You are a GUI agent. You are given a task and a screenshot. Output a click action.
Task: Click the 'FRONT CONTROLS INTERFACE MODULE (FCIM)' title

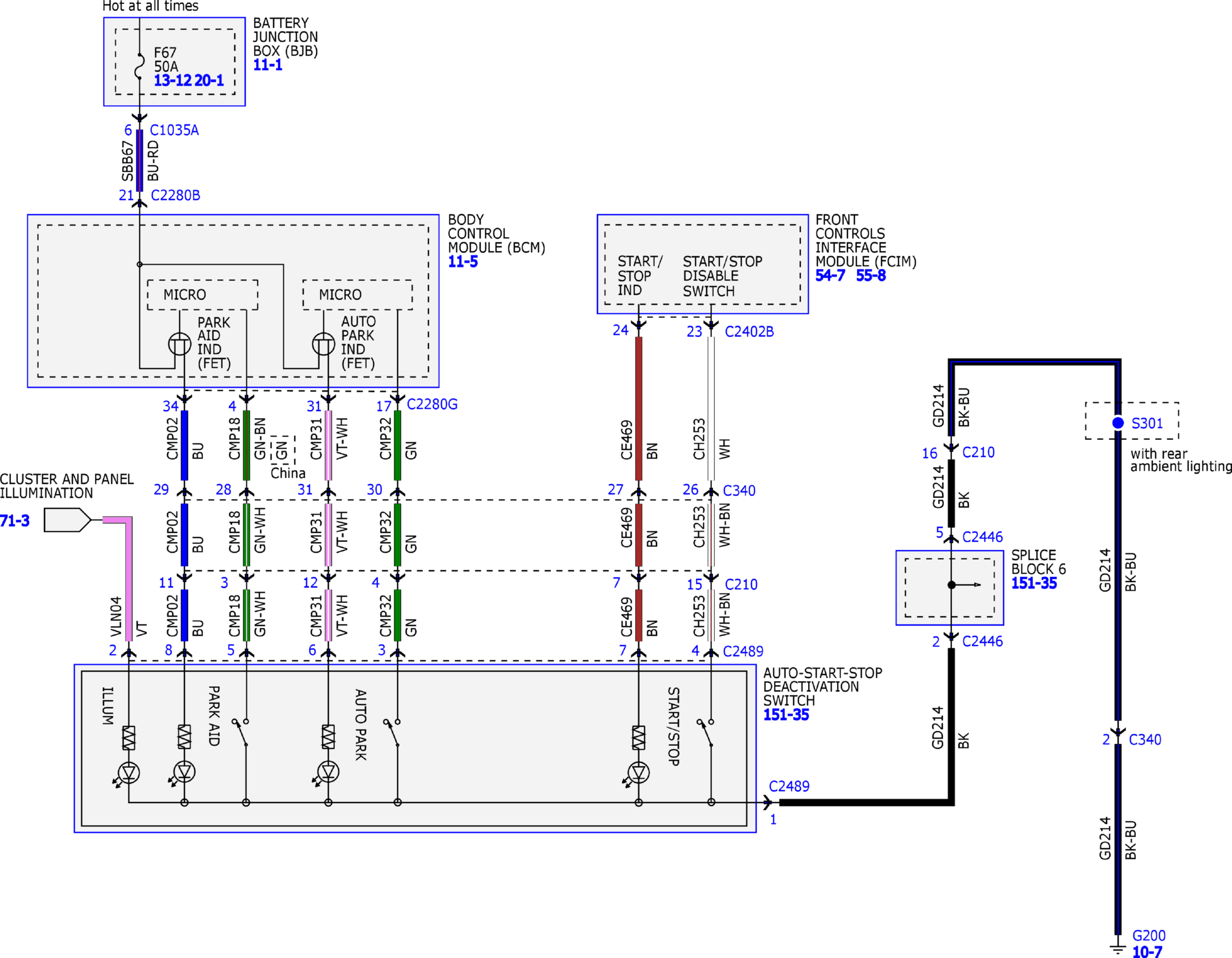866,241
